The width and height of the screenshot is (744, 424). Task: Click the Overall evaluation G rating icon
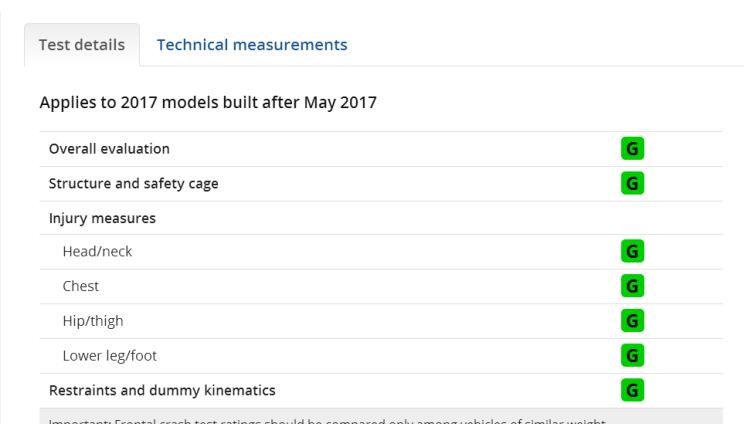click(632, 148)
